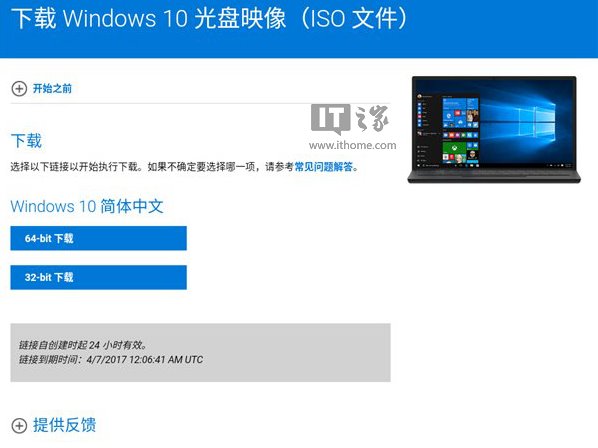Click the 32-bit 下载 button
Viewport: 598px width, 448px height.
pos(98,277)
